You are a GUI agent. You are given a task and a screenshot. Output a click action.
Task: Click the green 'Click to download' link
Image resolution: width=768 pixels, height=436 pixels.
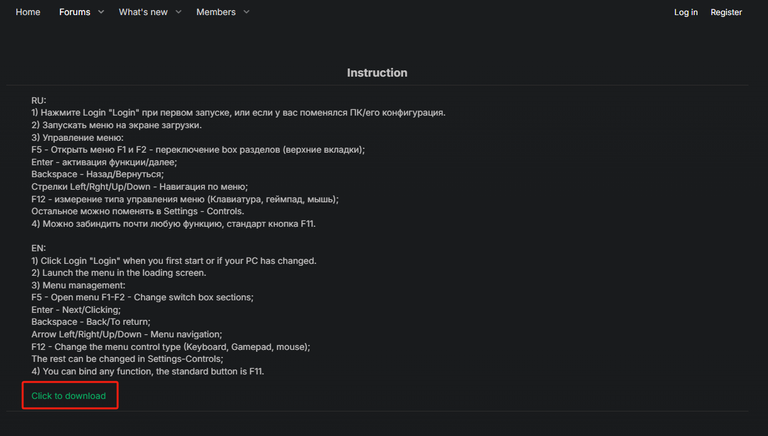tap(68, 396)
